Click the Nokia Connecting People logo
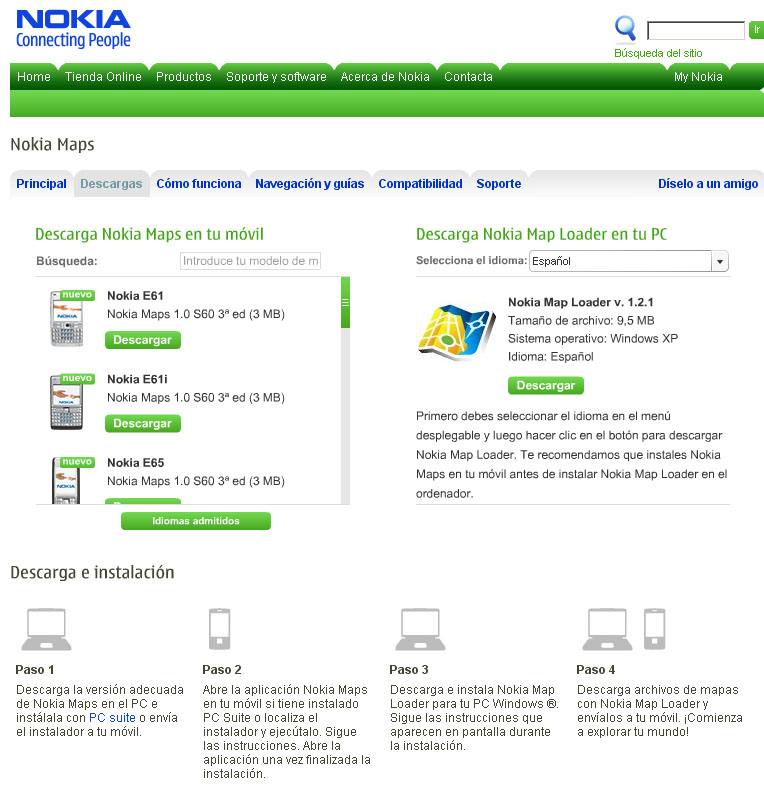Viewport: 764px width, 792px height. [x=73, y=29]
